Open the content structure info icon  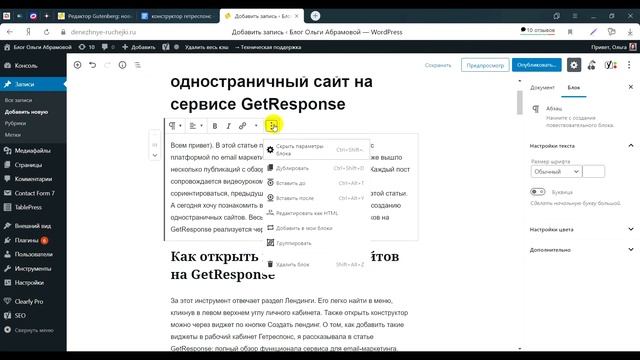(122, 65)
